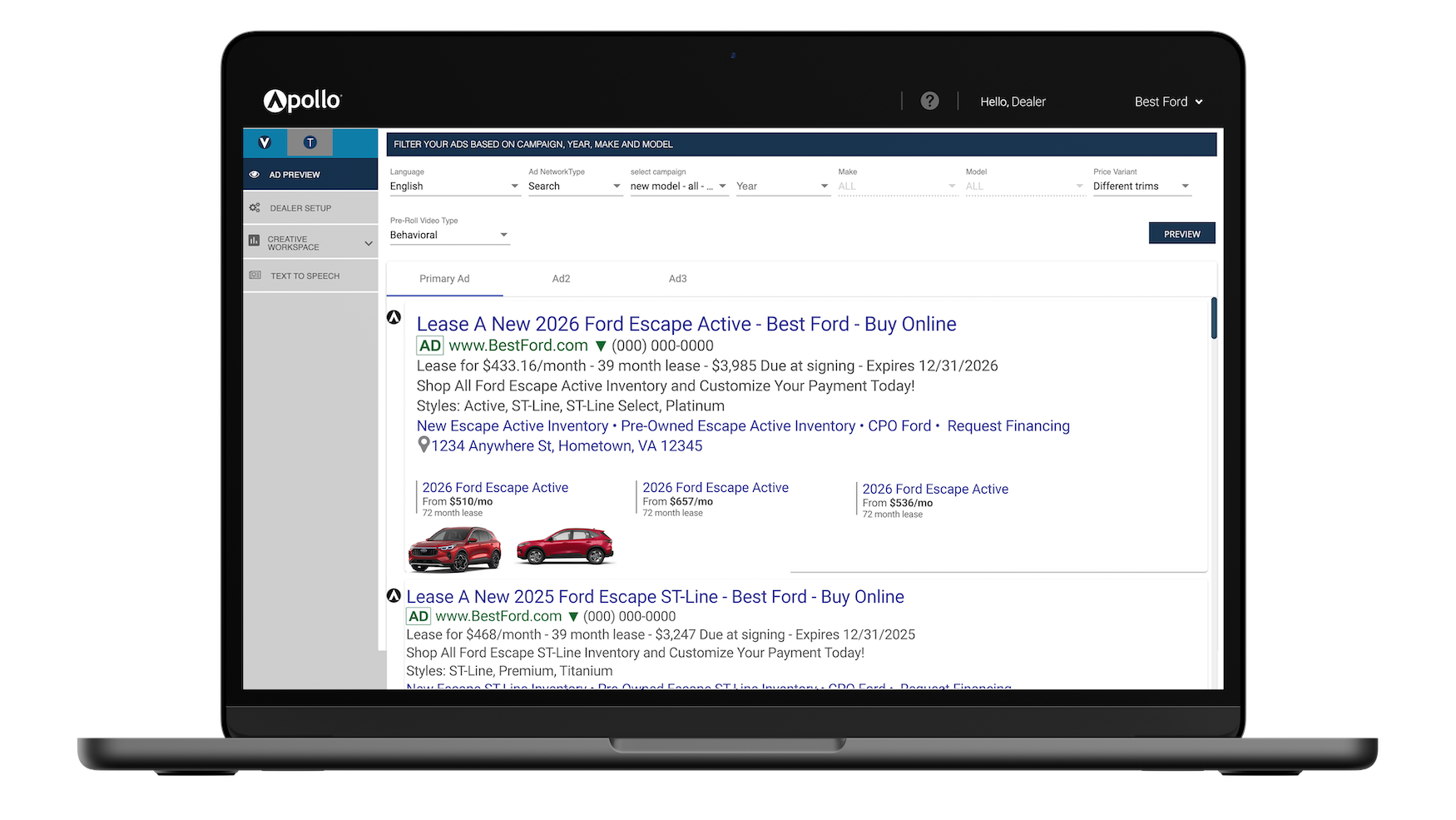Click the Apollo logo in header
This screenshot has height=820, width=1456.
click(x=303, y=101)
